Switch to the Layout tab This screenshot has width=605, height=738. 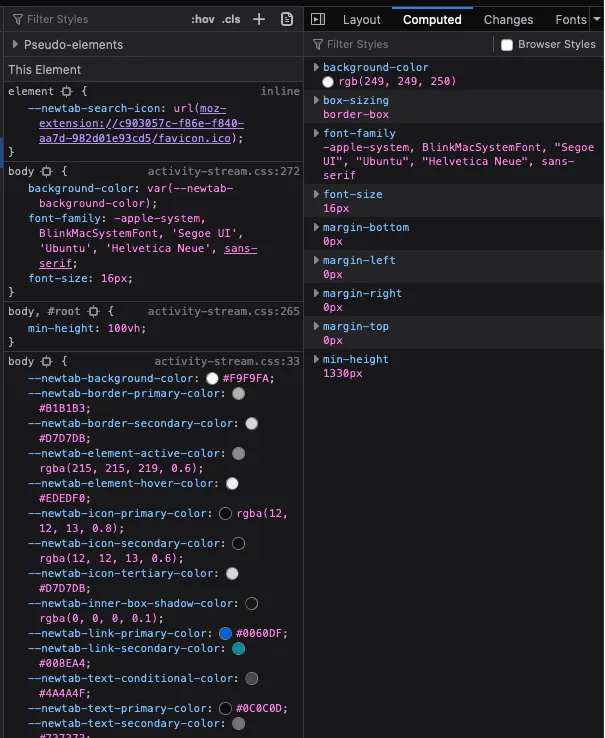pyautogui.click(x=361, y=19)
